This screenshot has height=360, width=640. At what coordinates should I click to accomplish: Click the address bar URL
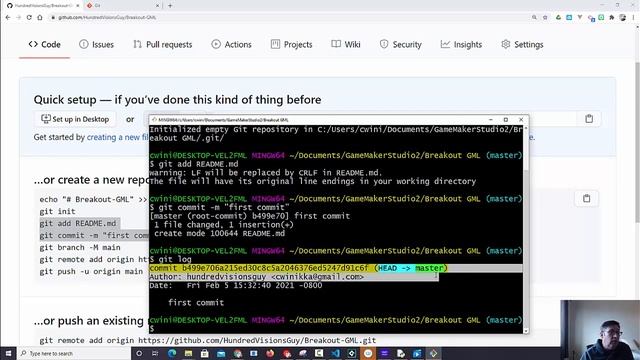point(107,18)
